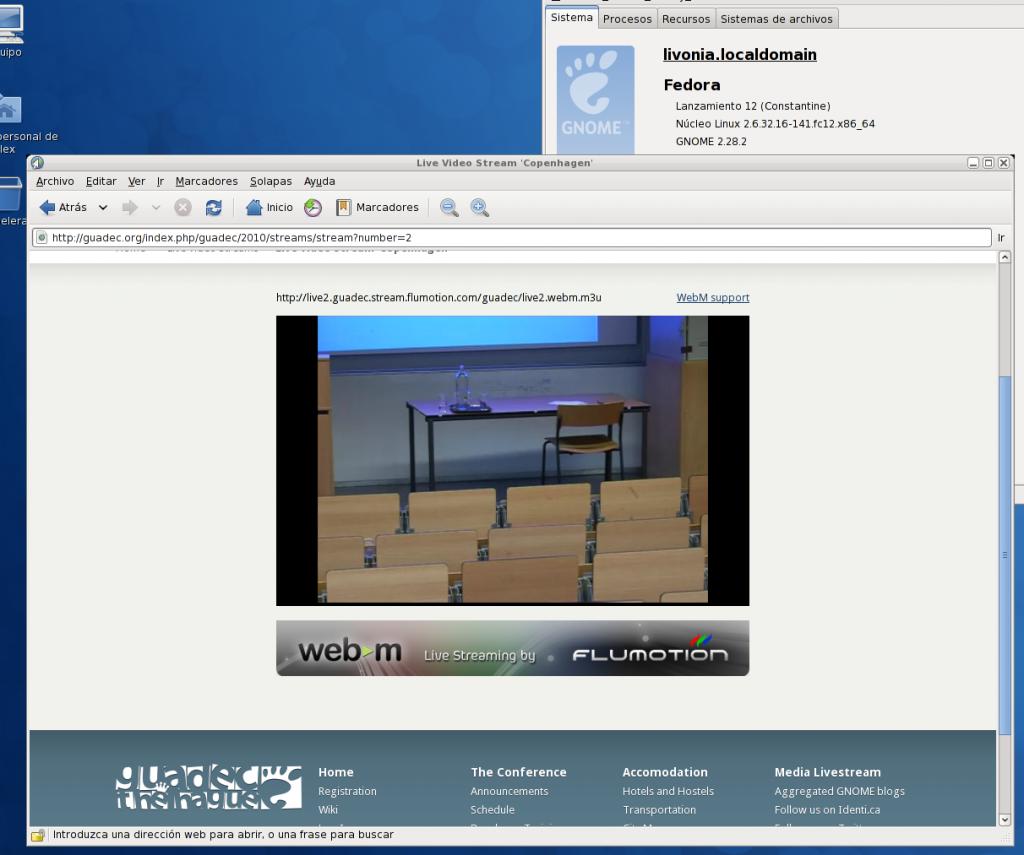1024x855 pixels.
Task: Open the Ayuda menu
Action: [x=319, y=182]
